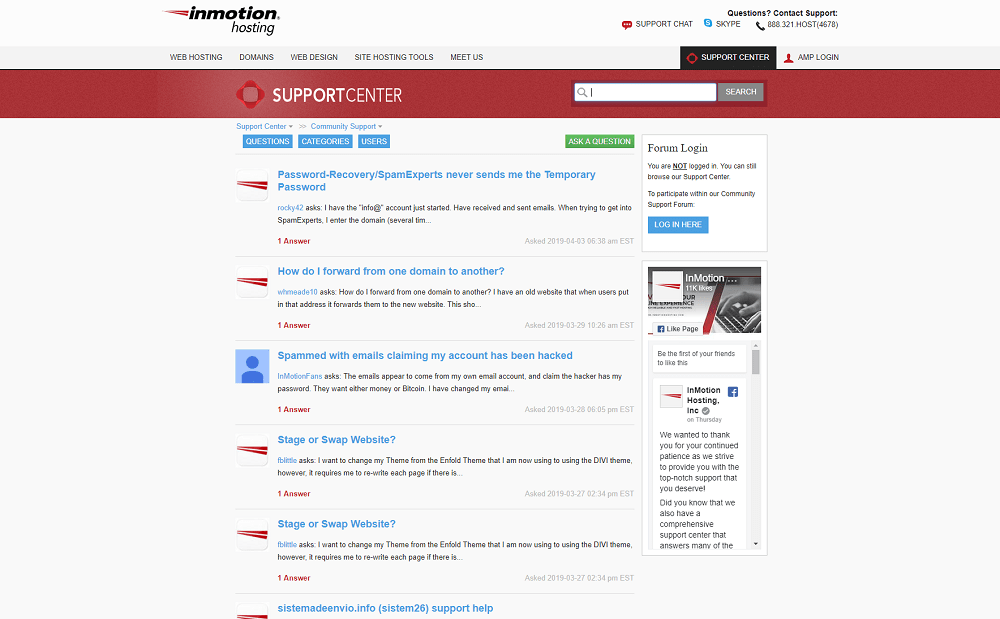Focus the support search input field
Image resolution: width=1000 pixels, height=619 pixels.
(645, 92)
